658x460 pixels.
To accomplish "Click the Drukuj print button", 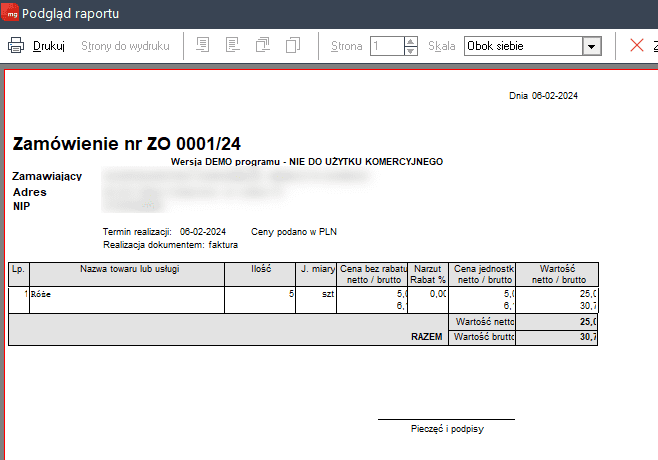I will tap(49, 46).
